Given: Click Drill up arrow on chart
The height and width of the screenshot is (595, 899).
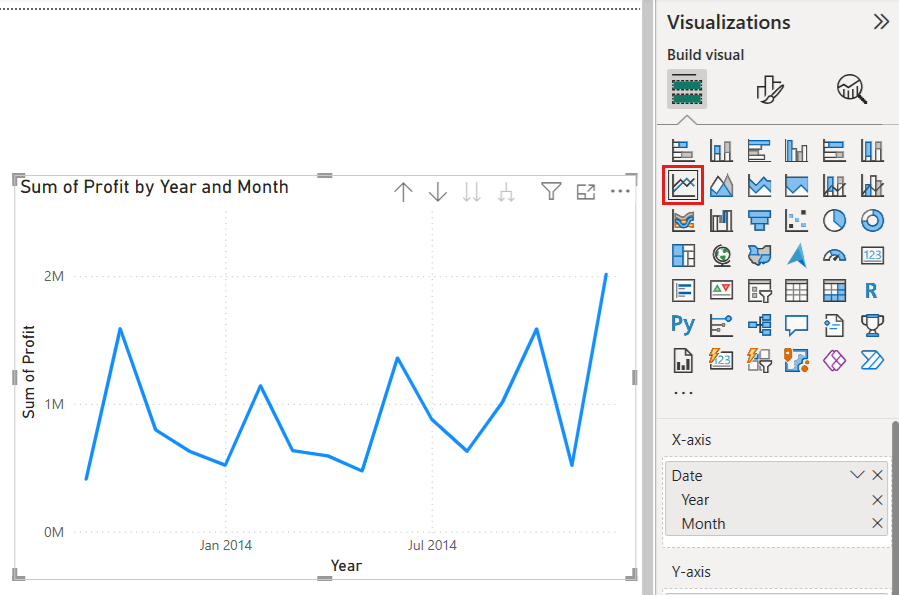Looking at the screenshot, I should point(403,191).
